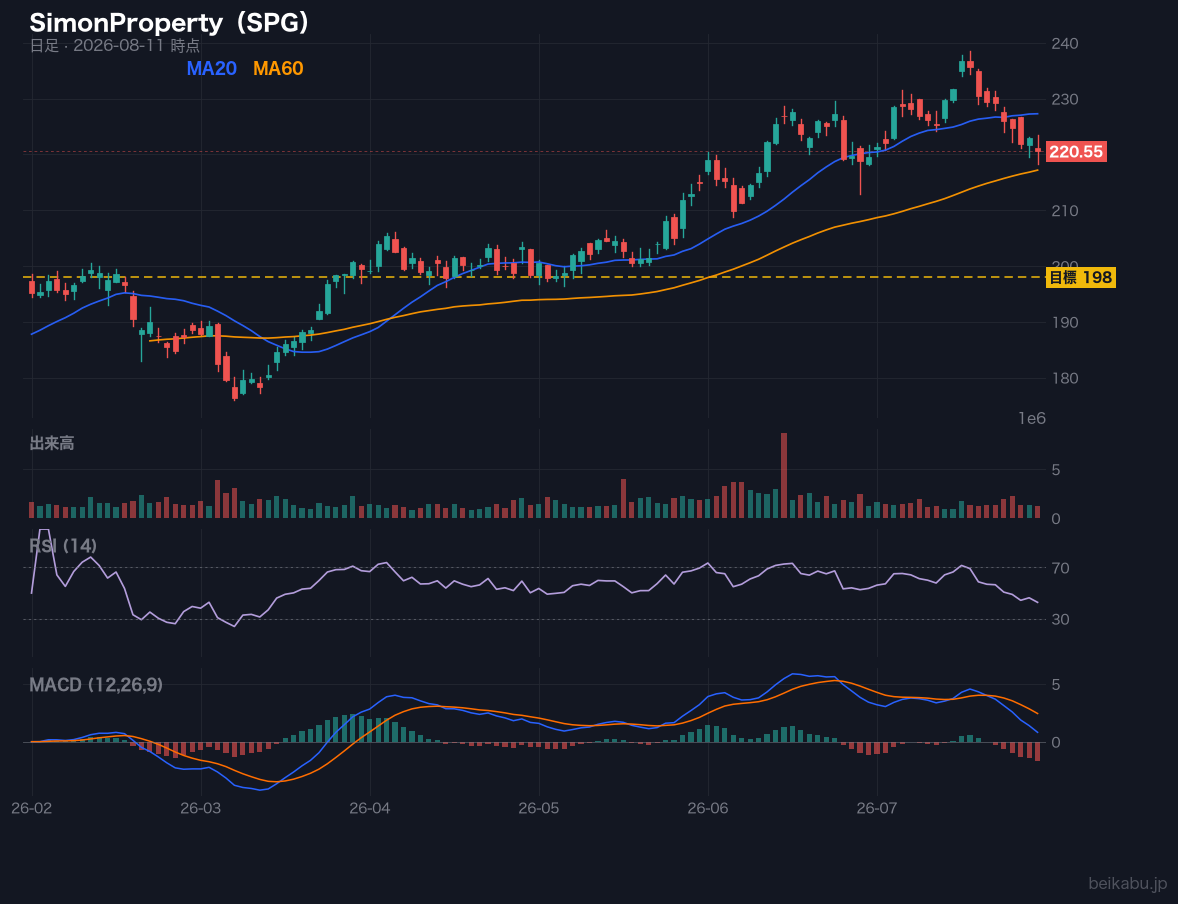1178x904 pixels.
Task: Click the 210 price axis label
Action: (x=1065, y=210)
